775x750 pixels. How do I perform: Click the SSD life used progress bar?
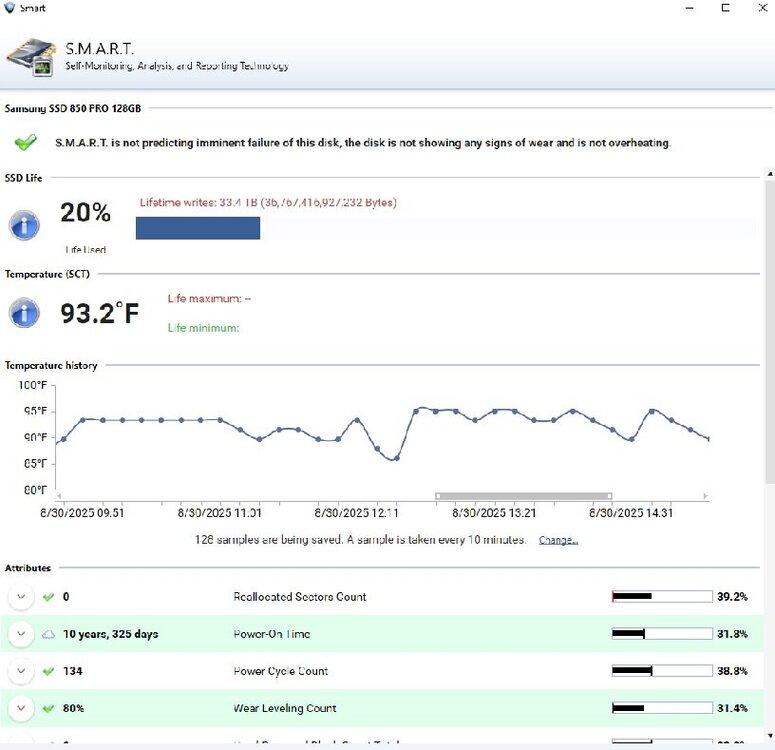445,228
